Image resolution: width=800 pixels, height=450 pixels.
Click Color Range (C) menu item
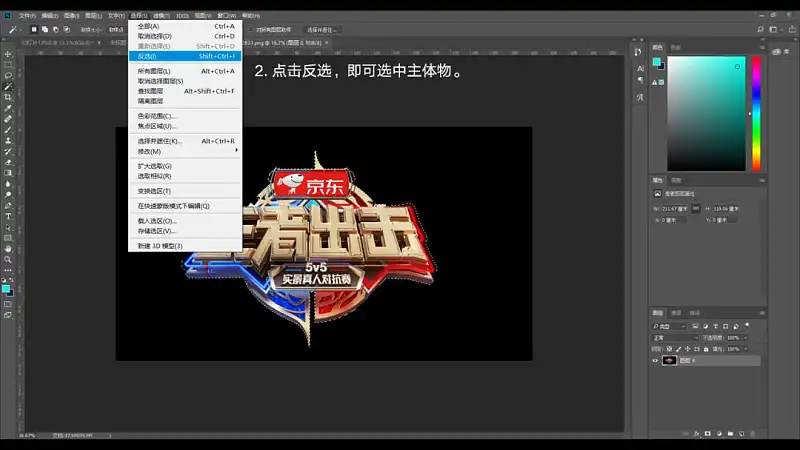coord(185,116)
